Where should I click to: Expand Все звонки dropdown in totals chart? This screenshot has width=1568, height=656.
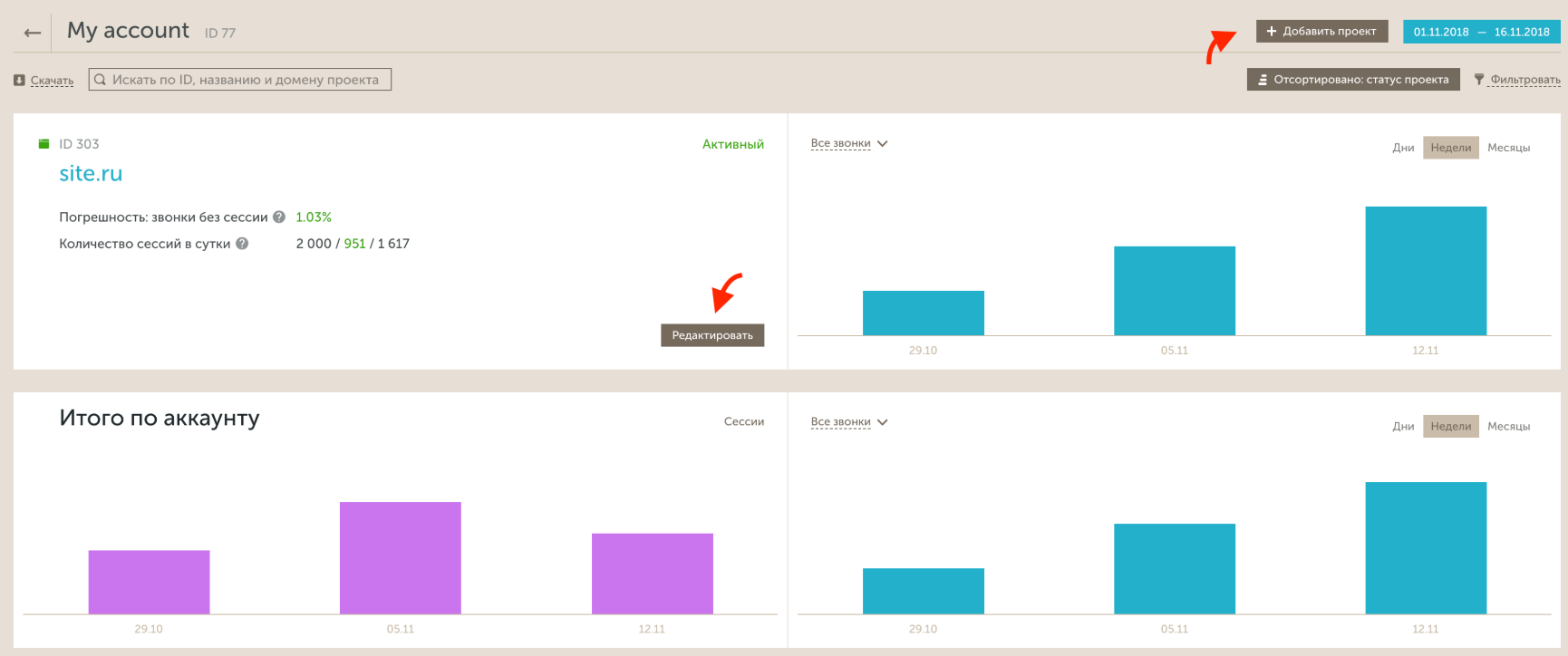pos(848,422)
